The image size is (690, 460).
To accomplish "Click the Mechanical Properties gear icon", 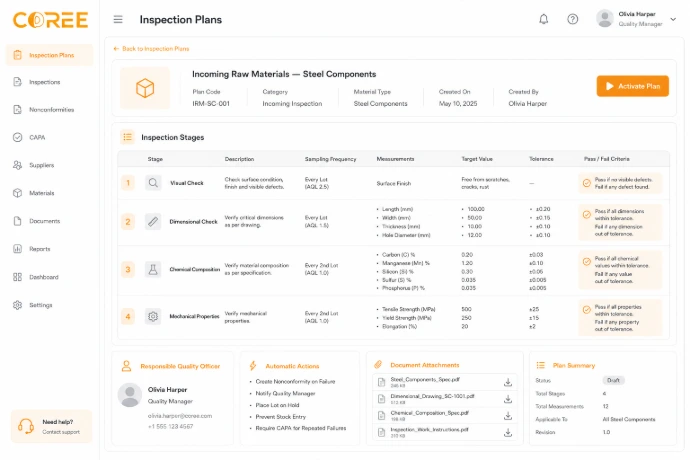I will pyautogui.click(x=153, y=316).
